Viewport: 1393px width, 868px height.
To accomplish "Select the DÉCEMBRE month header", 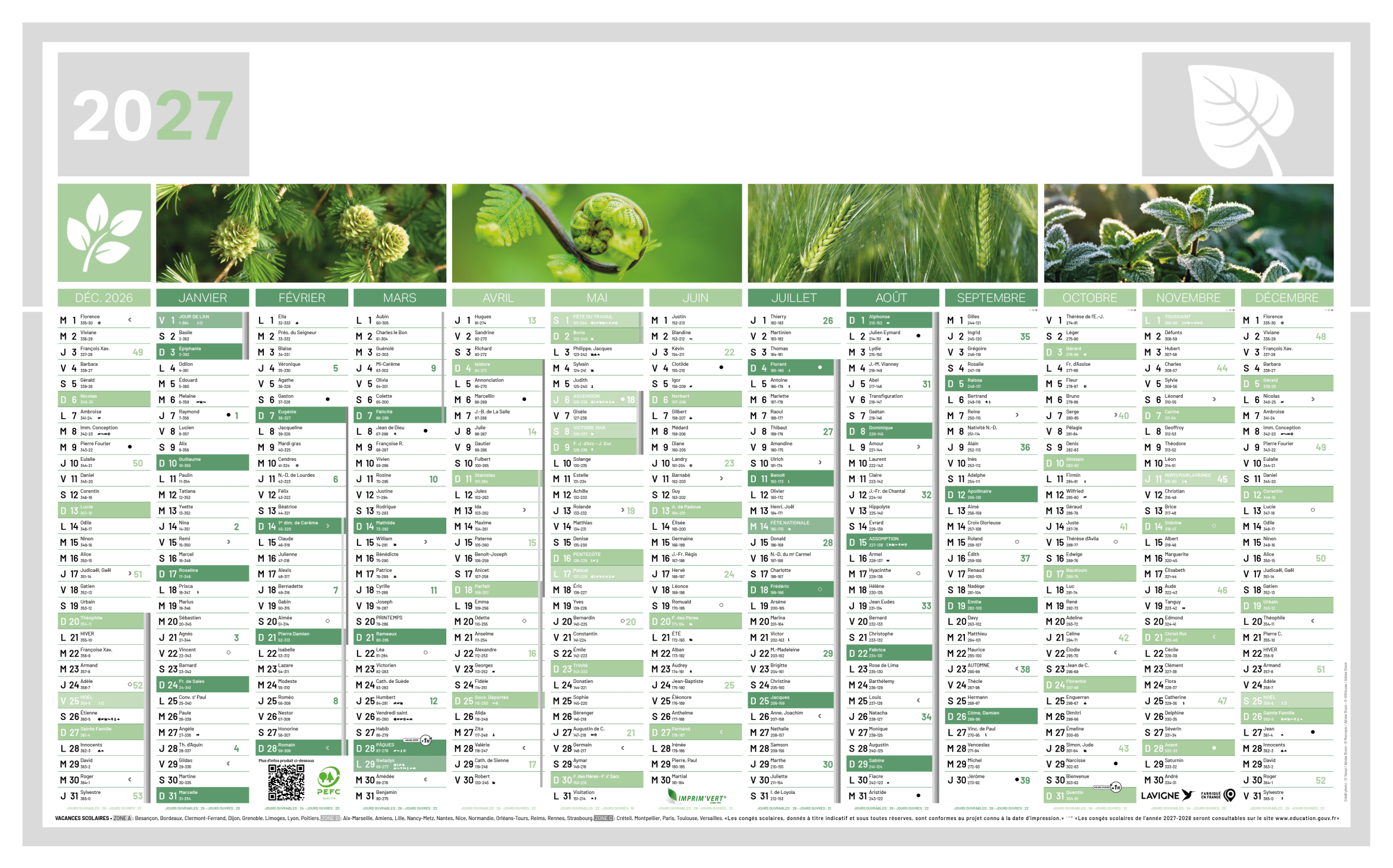I will pos(1286,297).
